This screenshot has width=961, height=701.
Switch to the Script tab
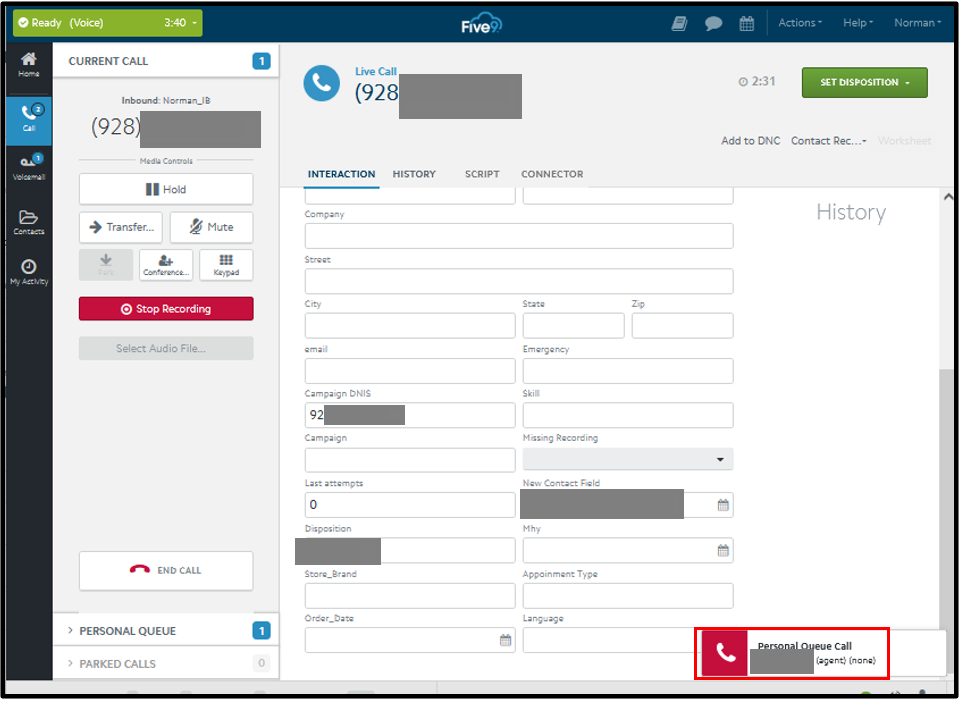[482, 175]
